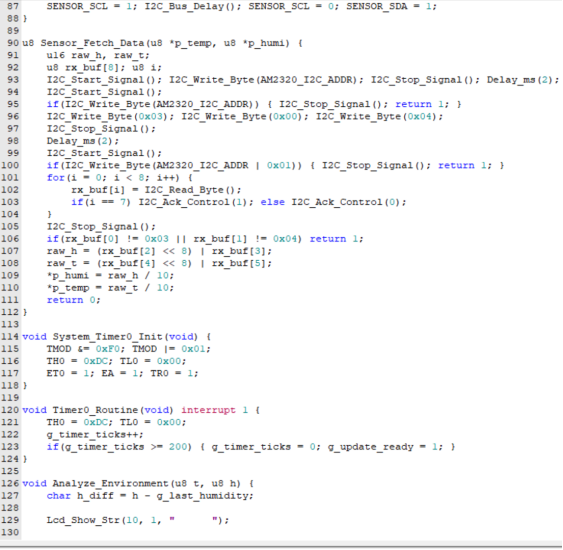563x550 pixels.
Task: Click the declaration 'u16 raw_h, raw_t;' on line 91
Action: pyautogui.click(x=98, y=55)
